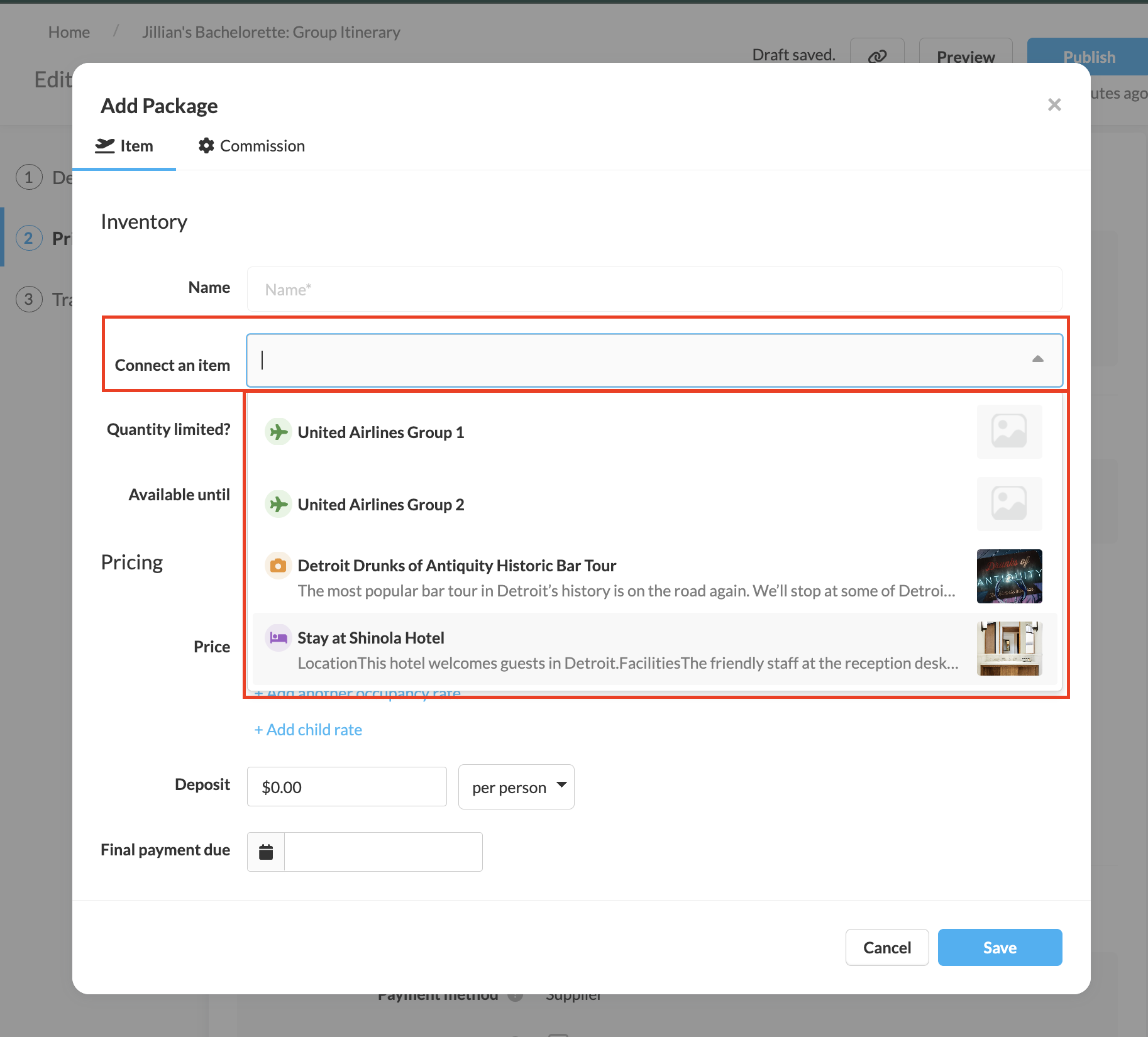Click the Shinola Hotel room thumbnail
Viewport: 1148px width, 1037px height.
click(1009, 649)
